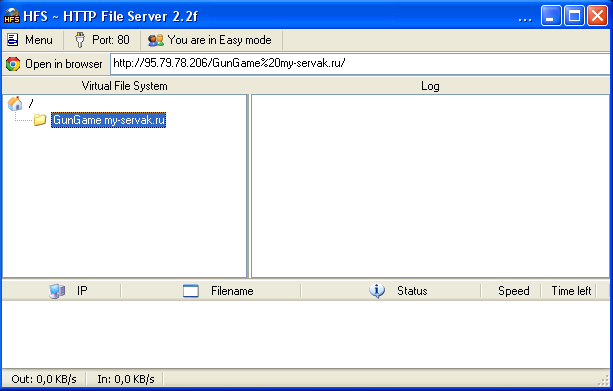Select GunGame my-servak.ru folder
613x391 pixels.
[109, 120]
